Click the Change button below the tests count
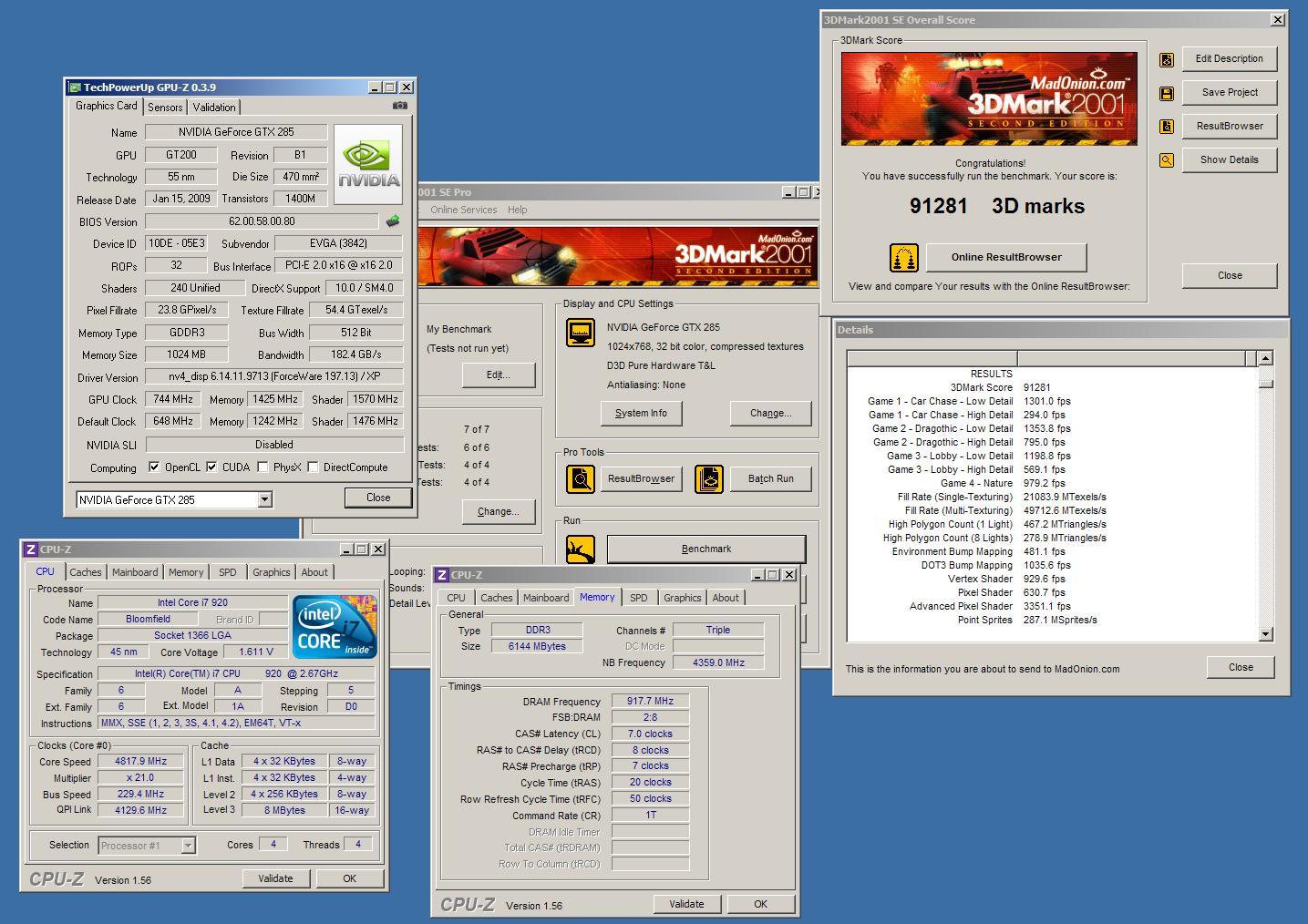 pos(498,511)
